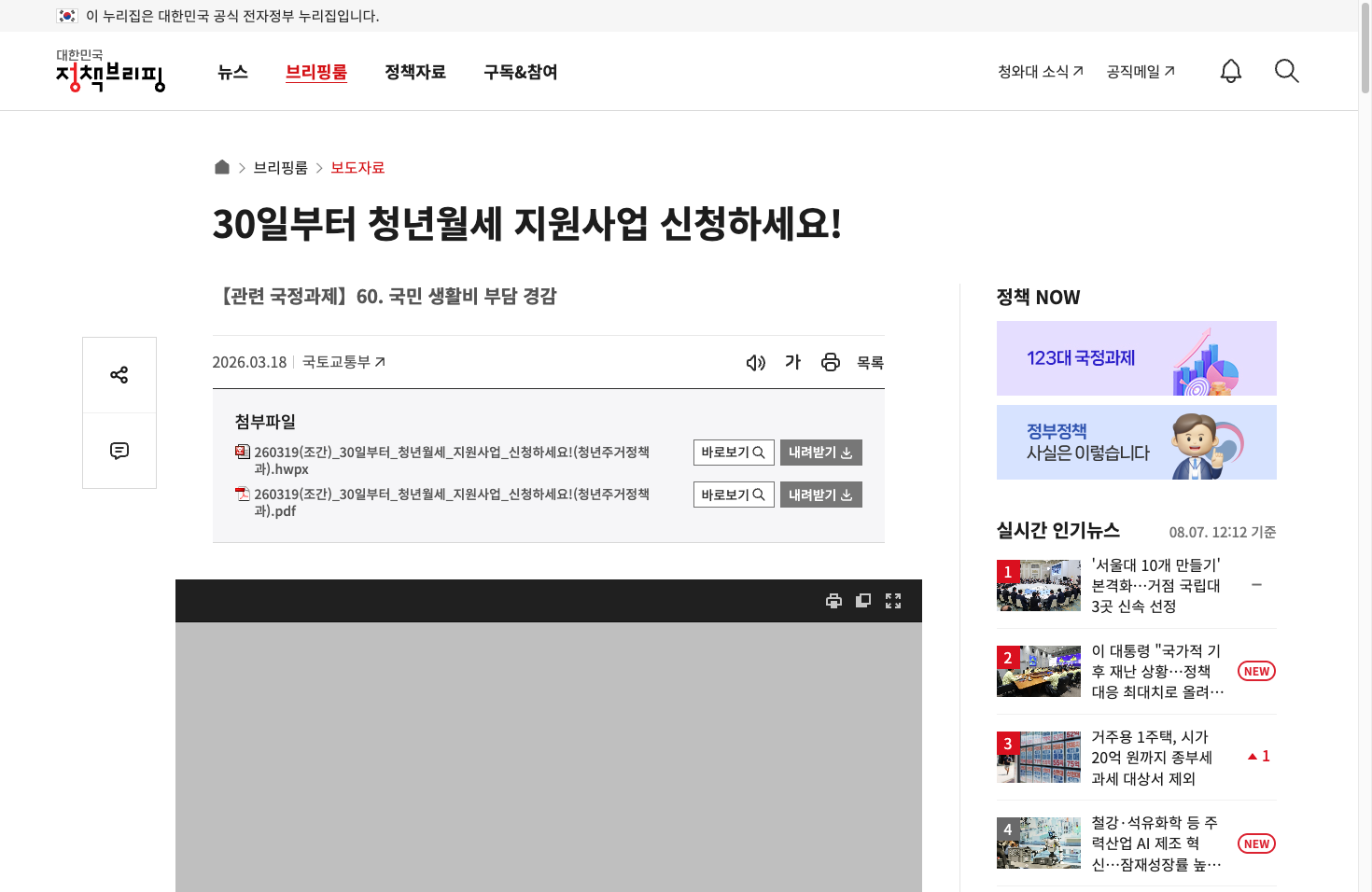The height and width of the screenshot is (892, 1372).
Task: Open the 정책자료 menu
Action: 415,72
